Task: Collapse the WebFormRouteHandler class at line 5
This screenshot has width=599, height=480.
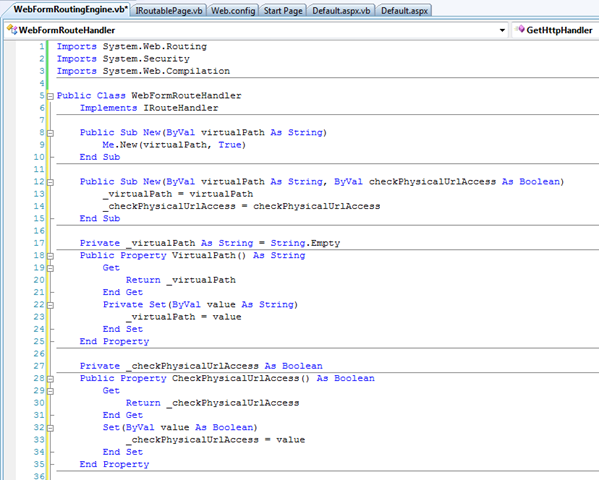Action: click(x=50, y=96)
